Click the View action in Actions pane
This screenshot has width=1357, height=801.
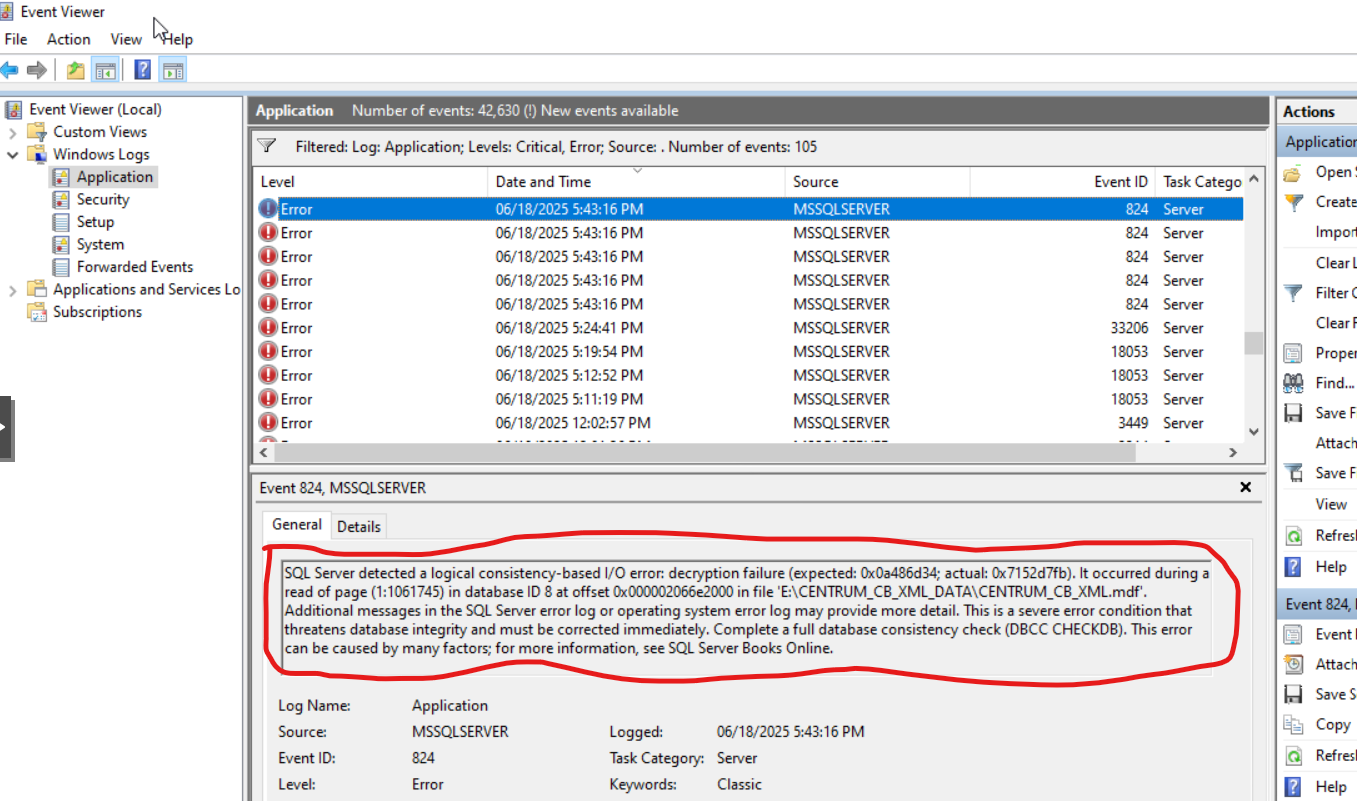[1331, 504]
